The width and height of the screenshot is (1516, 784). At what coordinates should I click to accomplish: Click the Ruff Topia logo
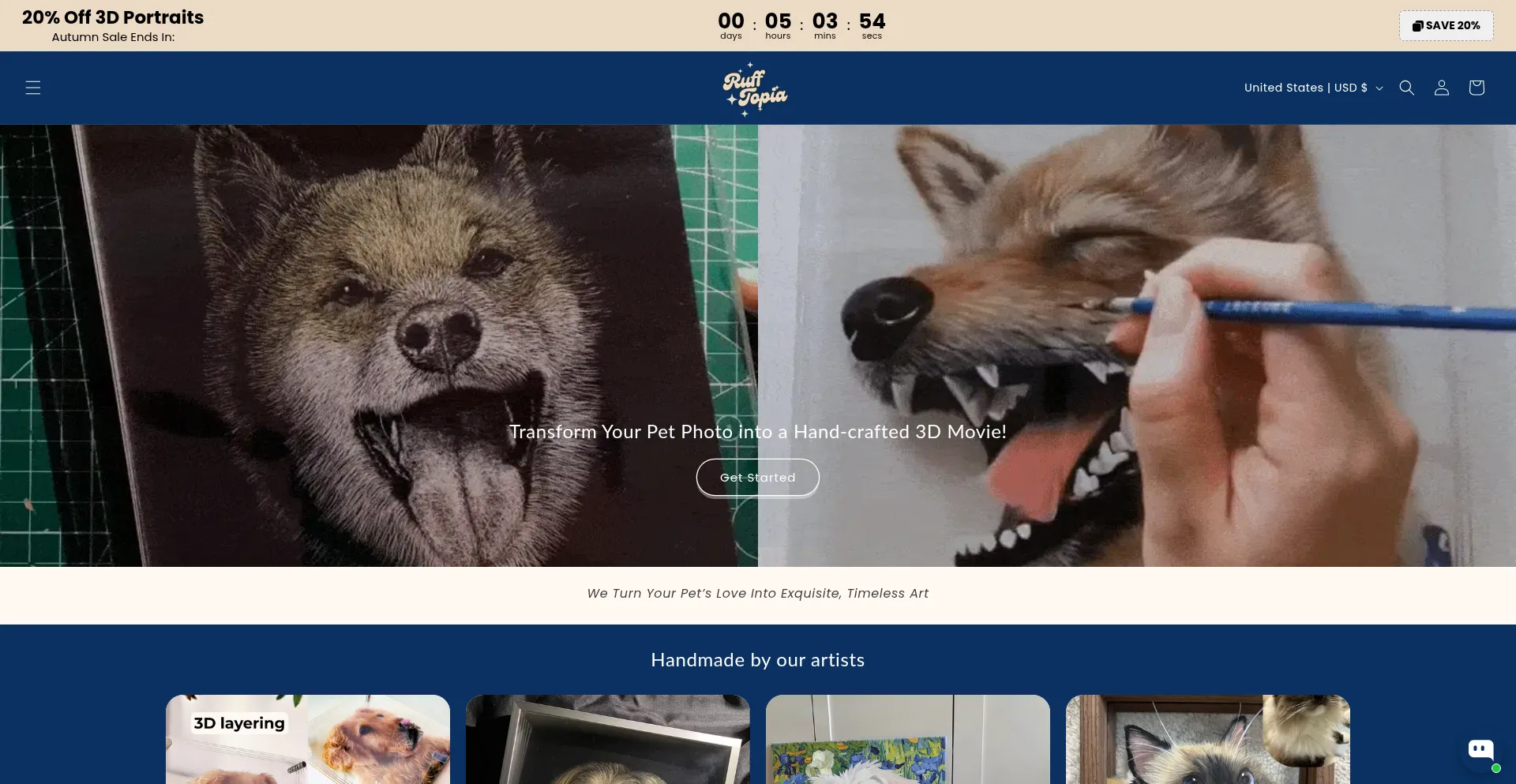[x=755, y=89]
